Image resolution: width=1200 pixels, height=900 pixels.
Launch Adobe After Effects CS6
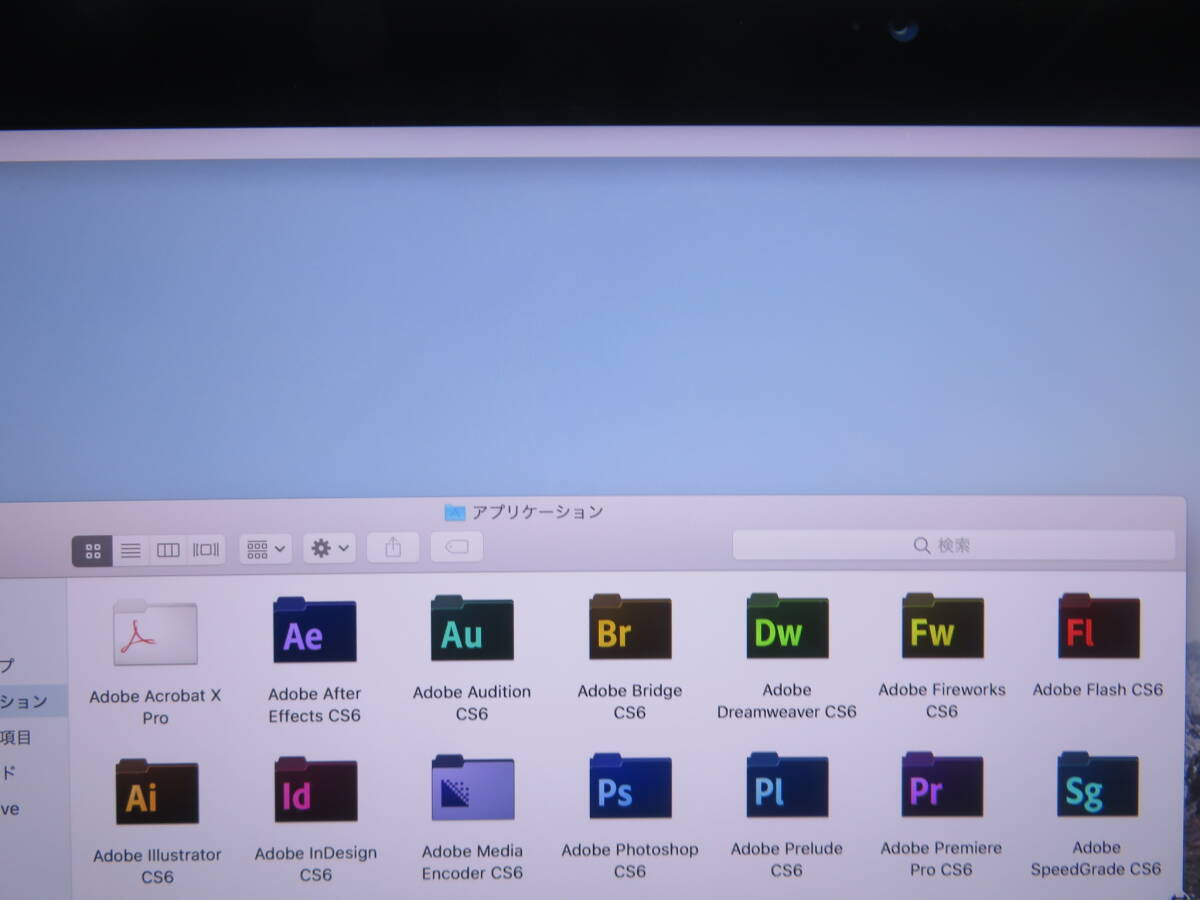point(314,629)
